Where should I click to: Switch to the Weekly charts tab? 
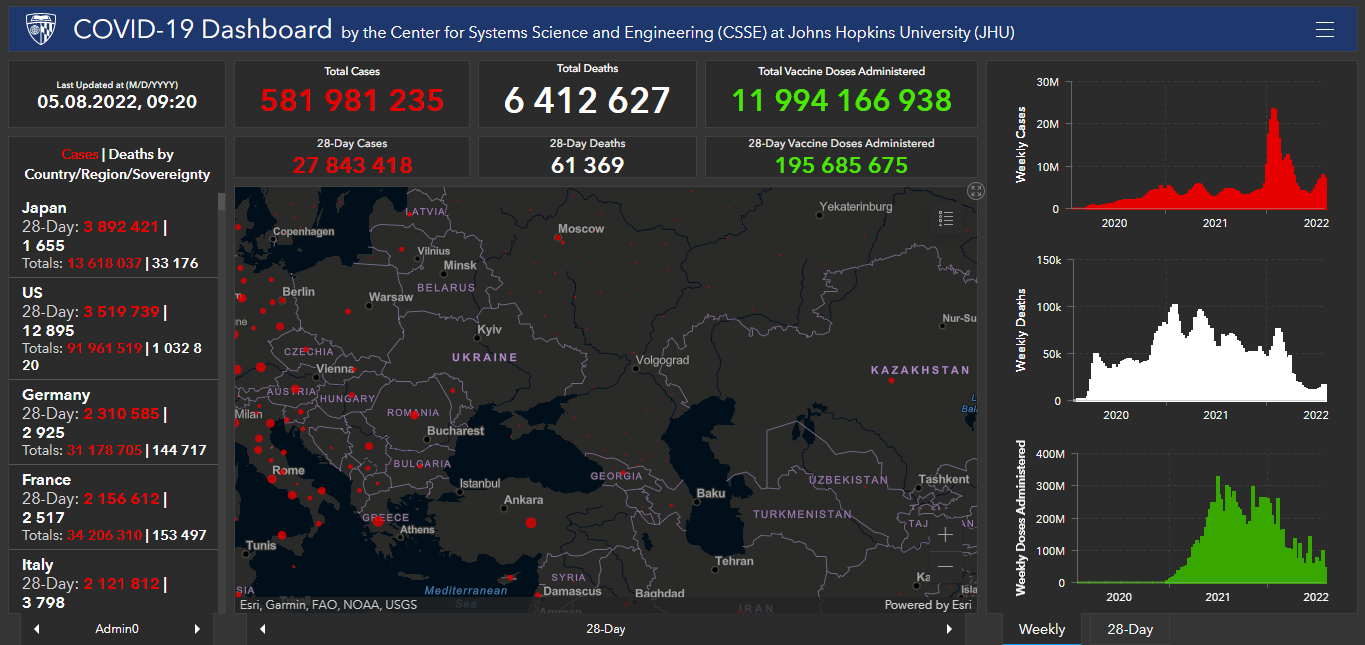click(x=1041, y=629)
